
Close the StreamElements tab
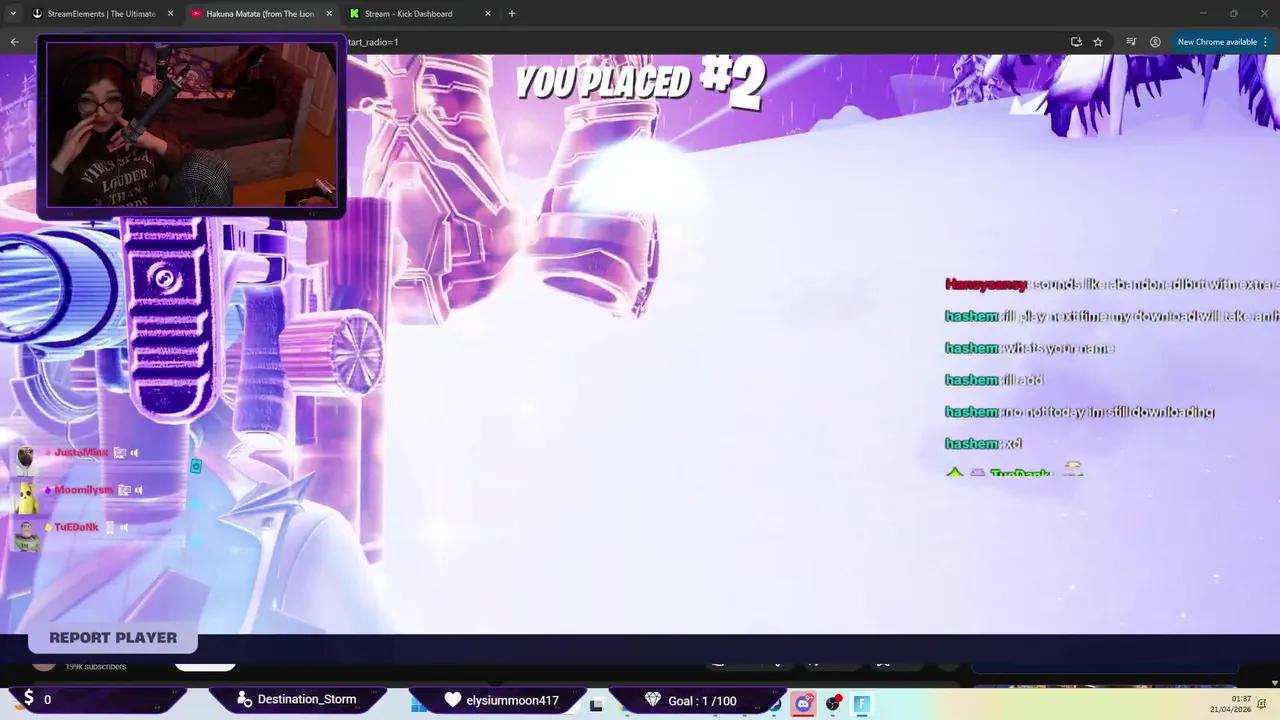pos(170,14)
